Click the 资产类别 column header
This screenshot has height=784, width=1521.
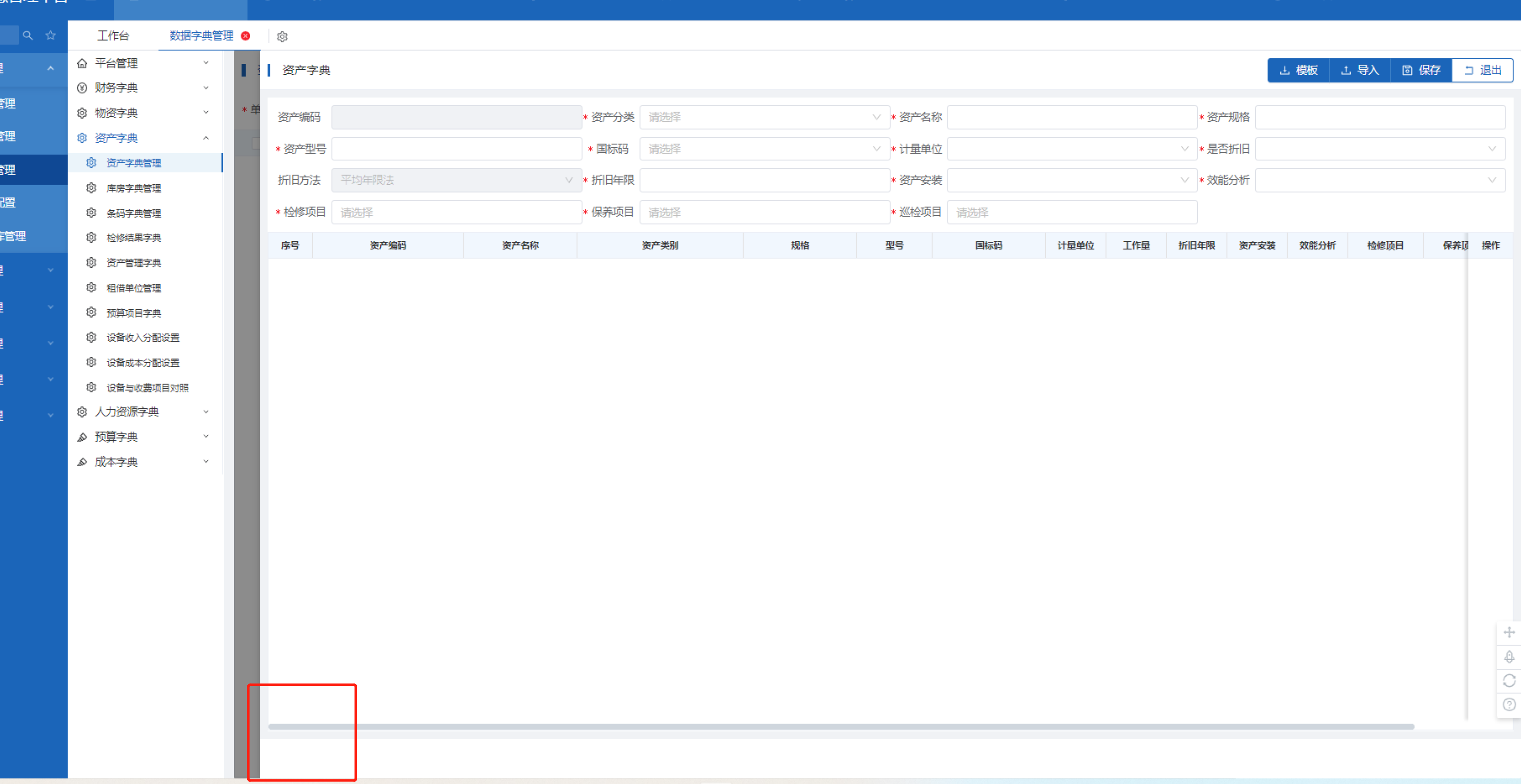660,245
